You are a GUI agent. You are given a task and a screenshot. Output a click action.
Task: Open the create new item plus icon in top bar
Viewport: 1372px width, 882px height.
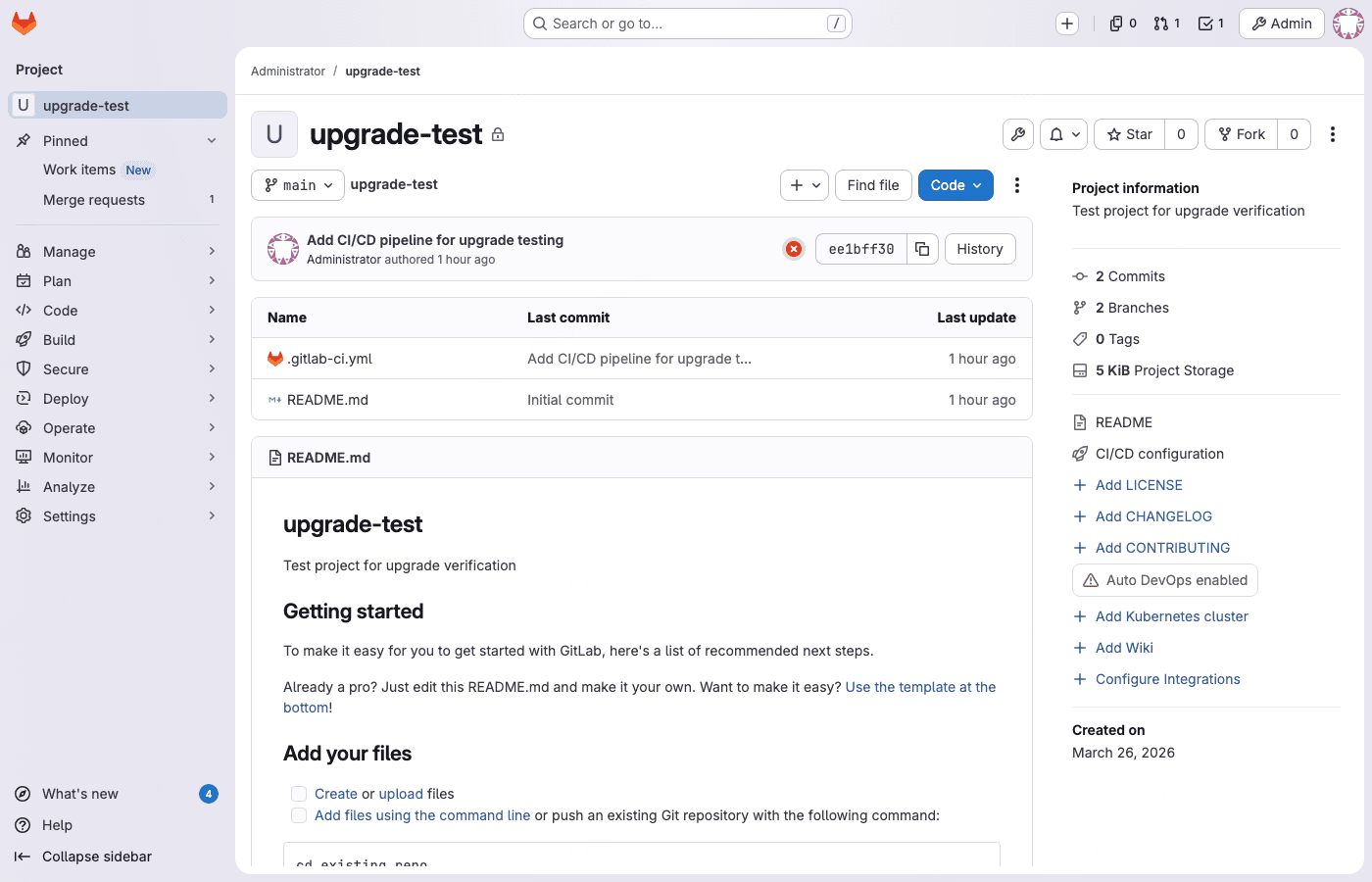1066,23
